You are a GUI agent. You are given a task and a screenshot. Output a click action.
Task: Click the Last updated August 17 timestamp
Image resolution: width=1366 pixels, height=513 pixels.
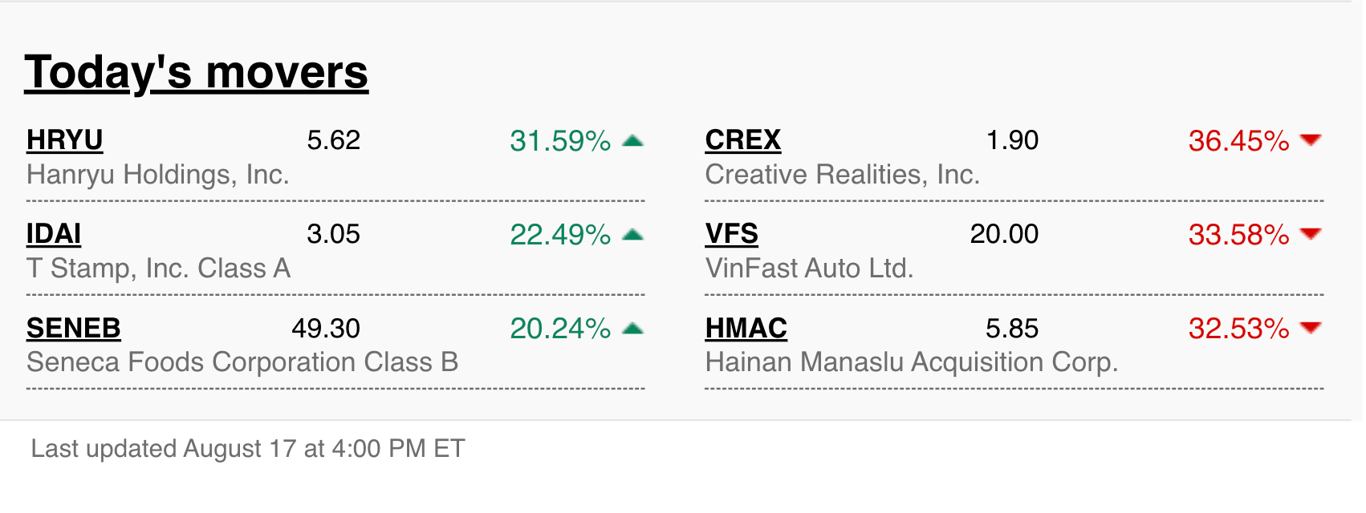coord(248,448)
